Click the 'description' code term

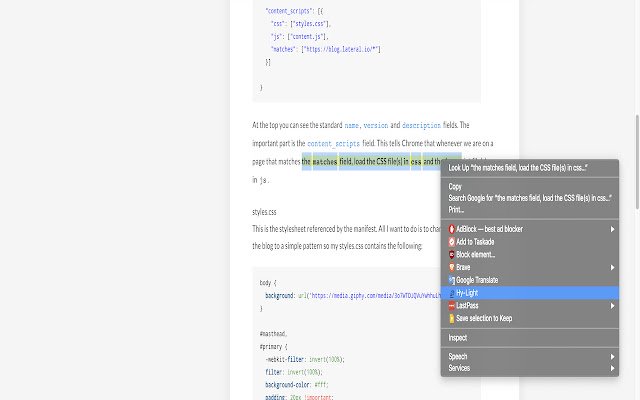click(421, 125)
